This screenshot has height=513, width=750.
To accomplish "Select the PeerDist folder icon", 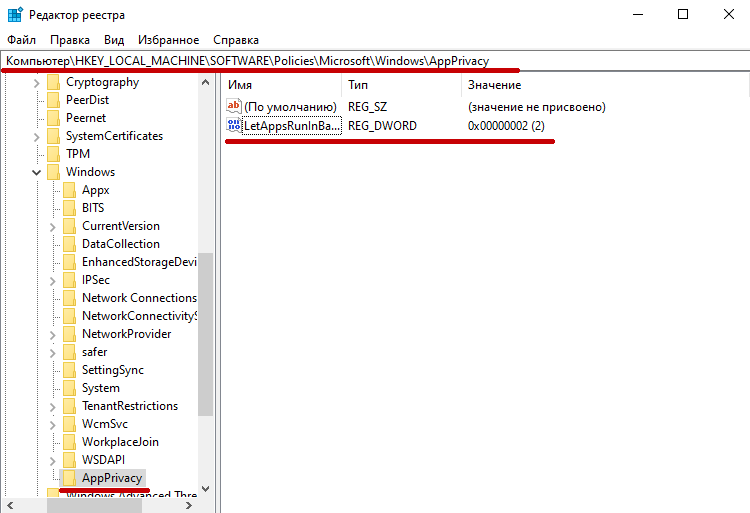I will [54, 100].
